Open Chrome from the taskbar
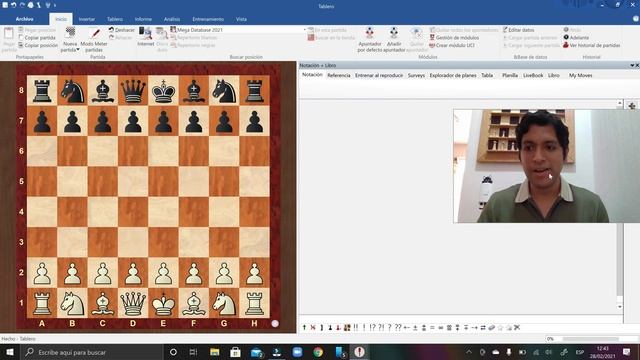The image size is (640, 360). tap(318, 352)
